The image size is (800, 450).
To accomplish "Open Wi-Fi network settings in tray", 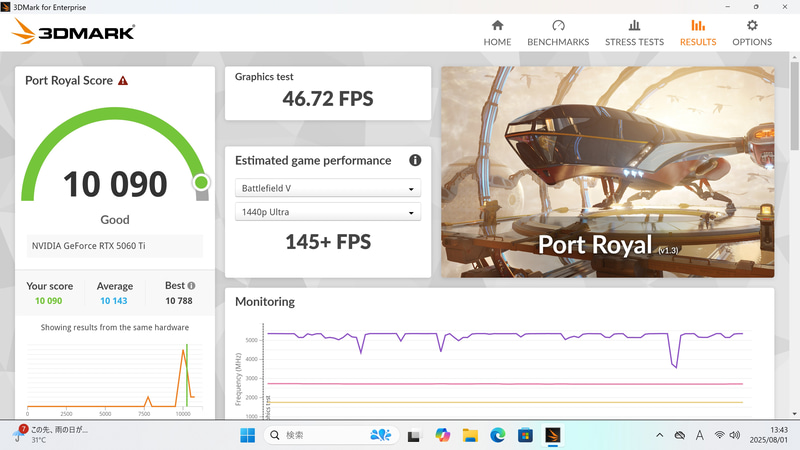I will [719, 435].
